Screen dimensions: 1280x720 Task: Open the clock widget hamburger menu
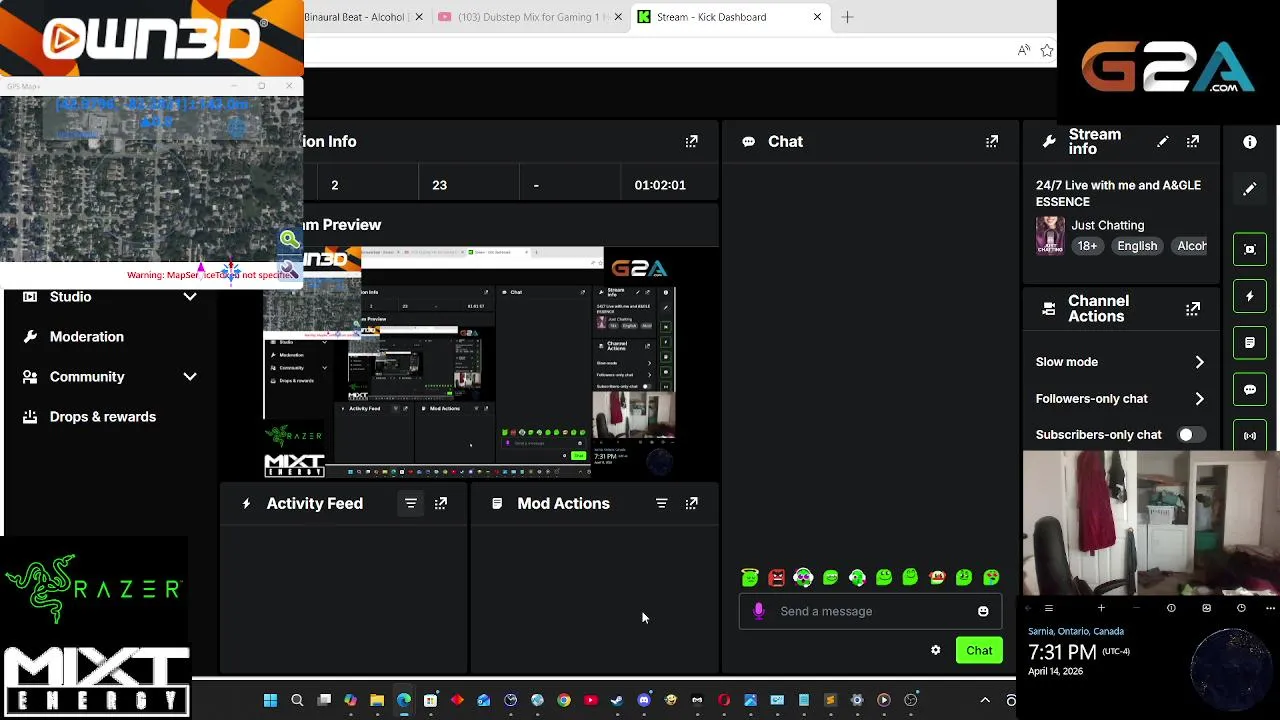[1048, 608]
